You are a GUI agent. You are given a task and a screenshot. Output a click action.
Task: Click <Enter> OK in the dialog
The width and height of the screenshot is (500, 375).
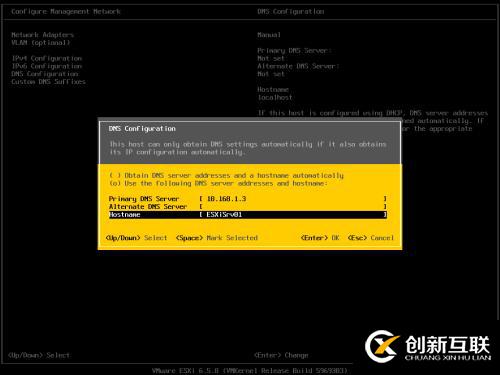pos(320,238)
